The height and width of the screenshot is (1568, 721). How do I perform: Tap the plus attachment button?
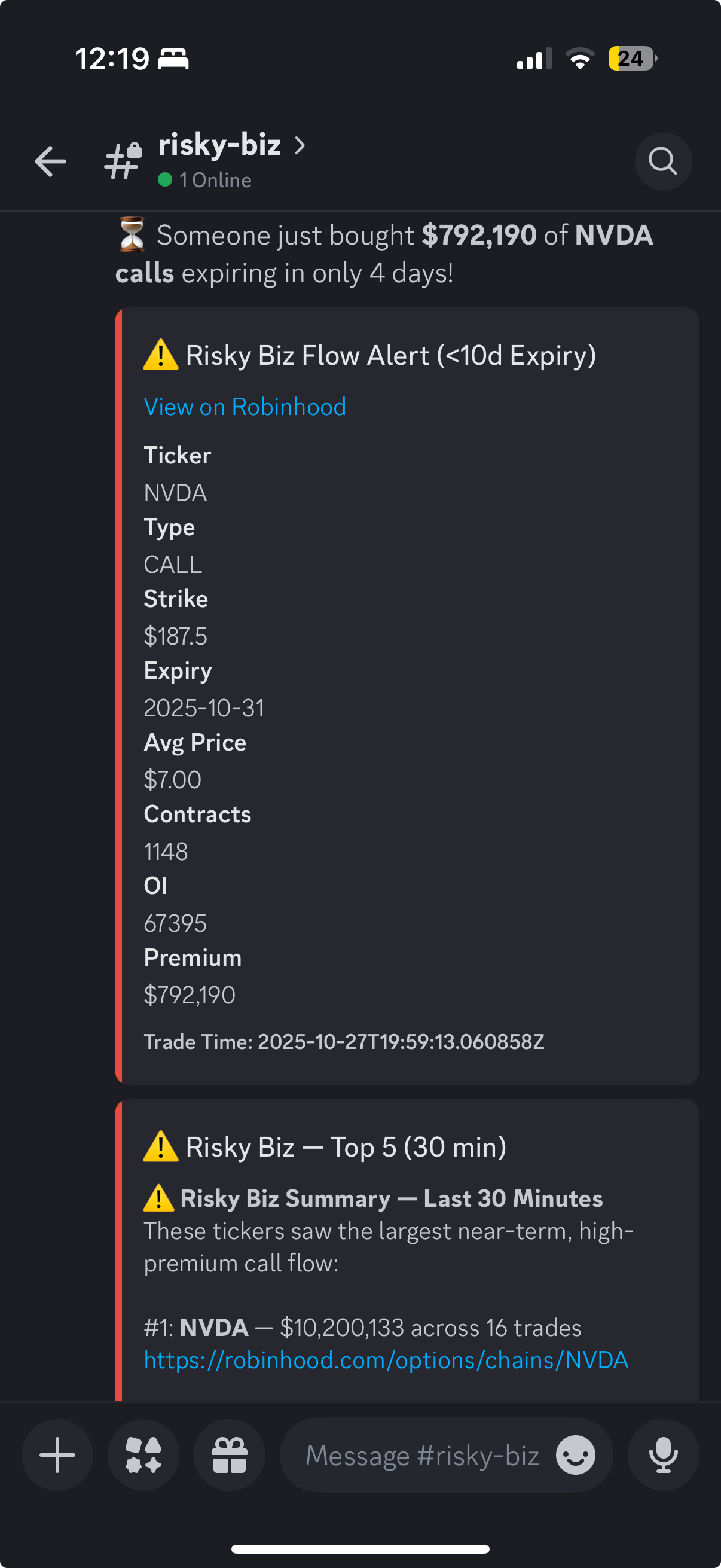pos(57,1455)
